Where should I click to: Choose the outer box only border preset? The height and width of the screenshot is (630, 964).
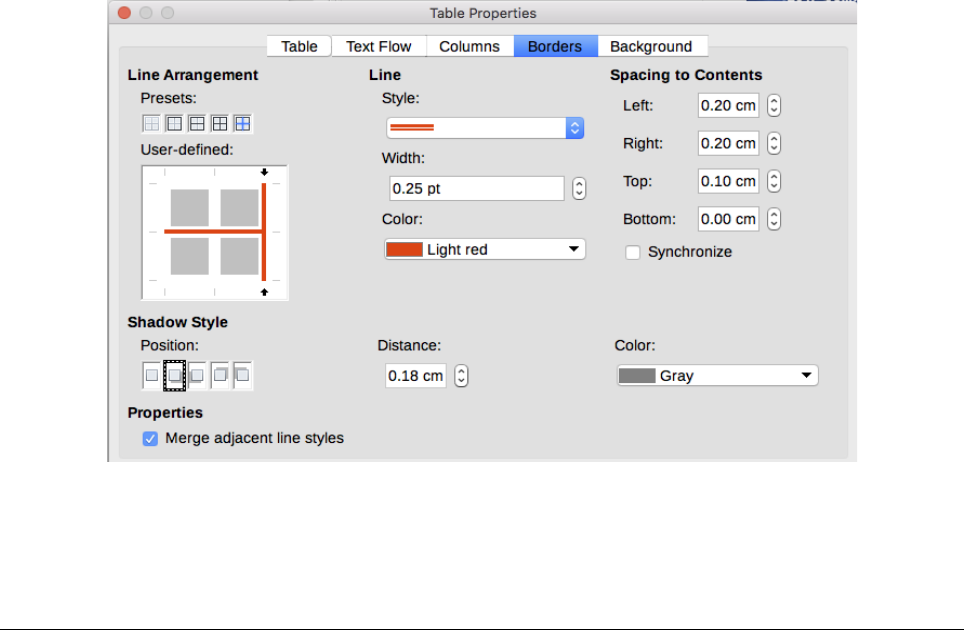click(174, 124)
